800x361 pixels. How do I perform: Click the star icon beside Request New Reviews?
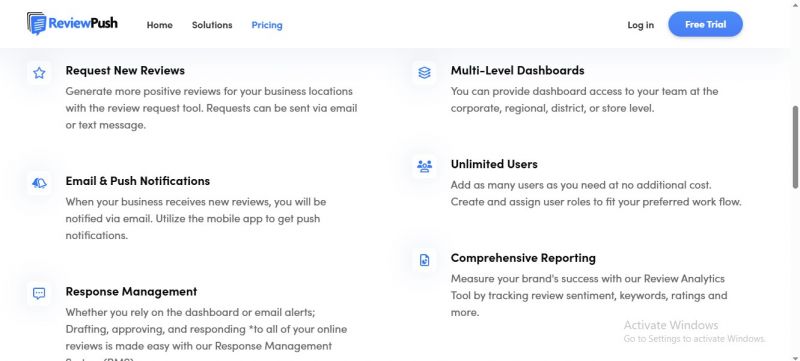(x=39, y=73)
